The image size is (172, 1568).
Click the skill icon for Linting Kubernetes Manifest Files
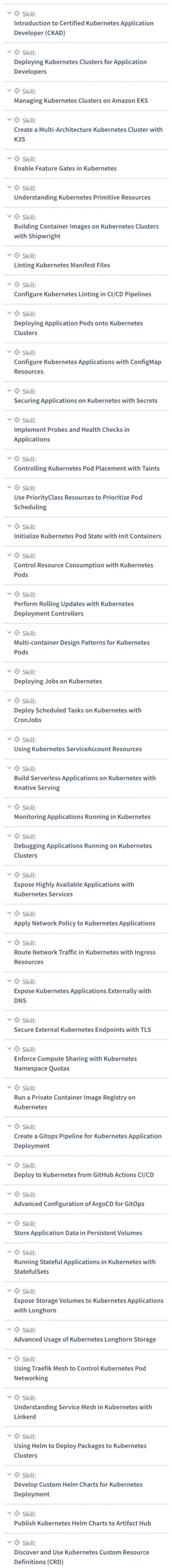pyautogui.click(x=17, y=256)
